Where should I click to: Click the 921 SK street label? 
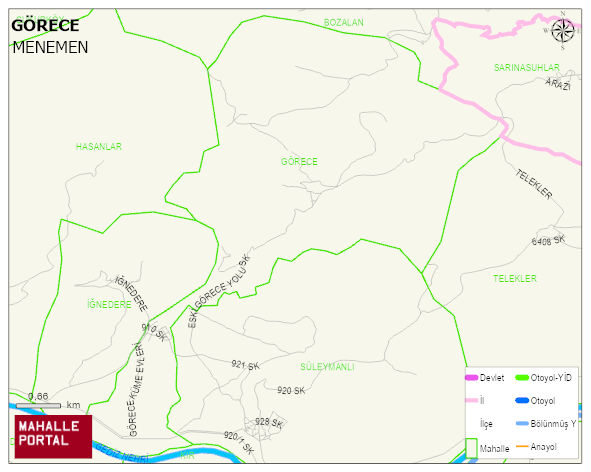tap(245, 365)
